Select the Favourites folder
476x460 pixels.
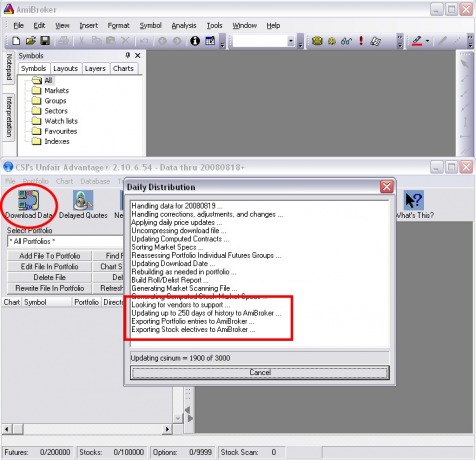pyautogui.click(x=54, y=131)
